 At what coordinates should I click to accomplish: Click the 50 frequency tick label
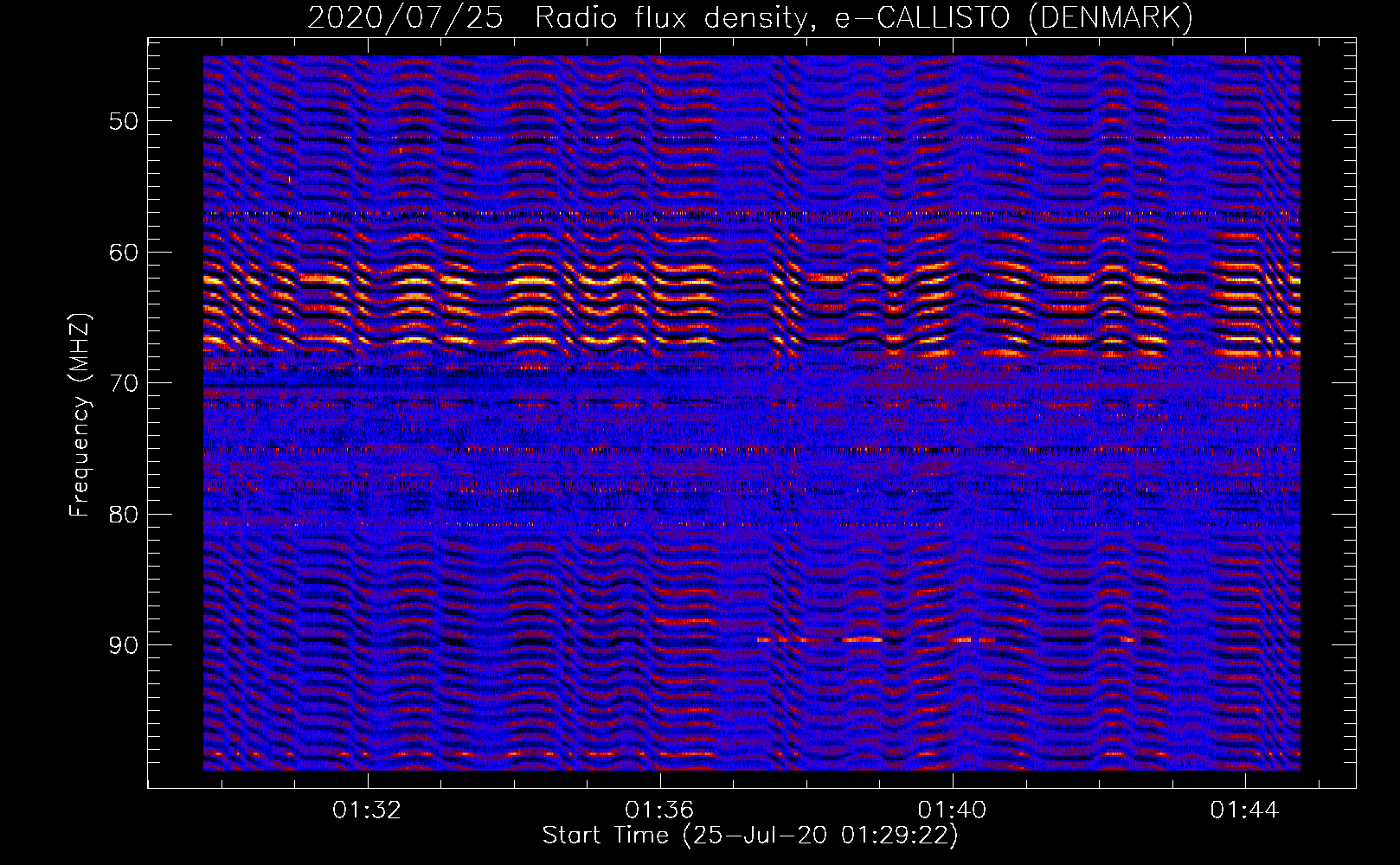123,121
